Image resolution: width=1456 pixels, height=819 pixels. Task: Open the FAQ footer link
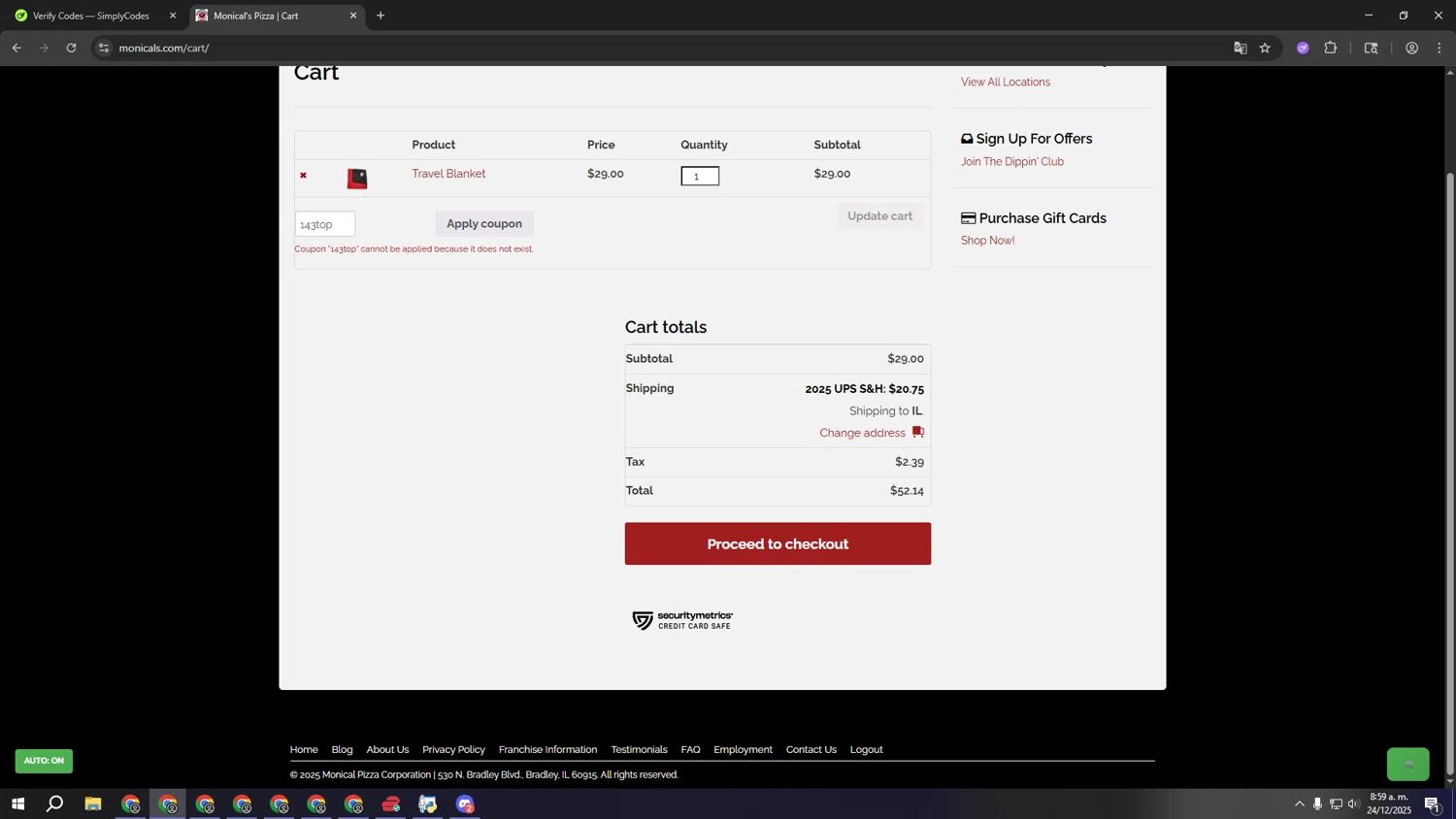(690, 749)
